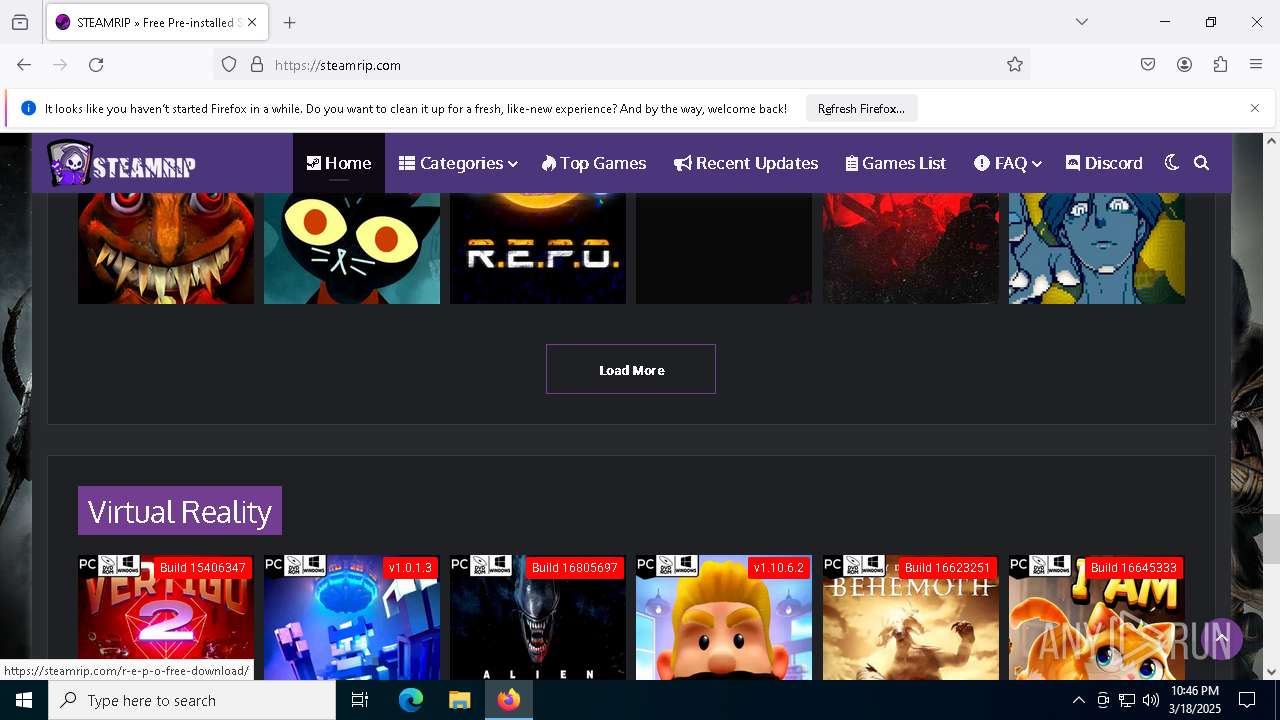Click the Build 16805697 badge
Screen dimensions: 1280x720
pos(575,568)
